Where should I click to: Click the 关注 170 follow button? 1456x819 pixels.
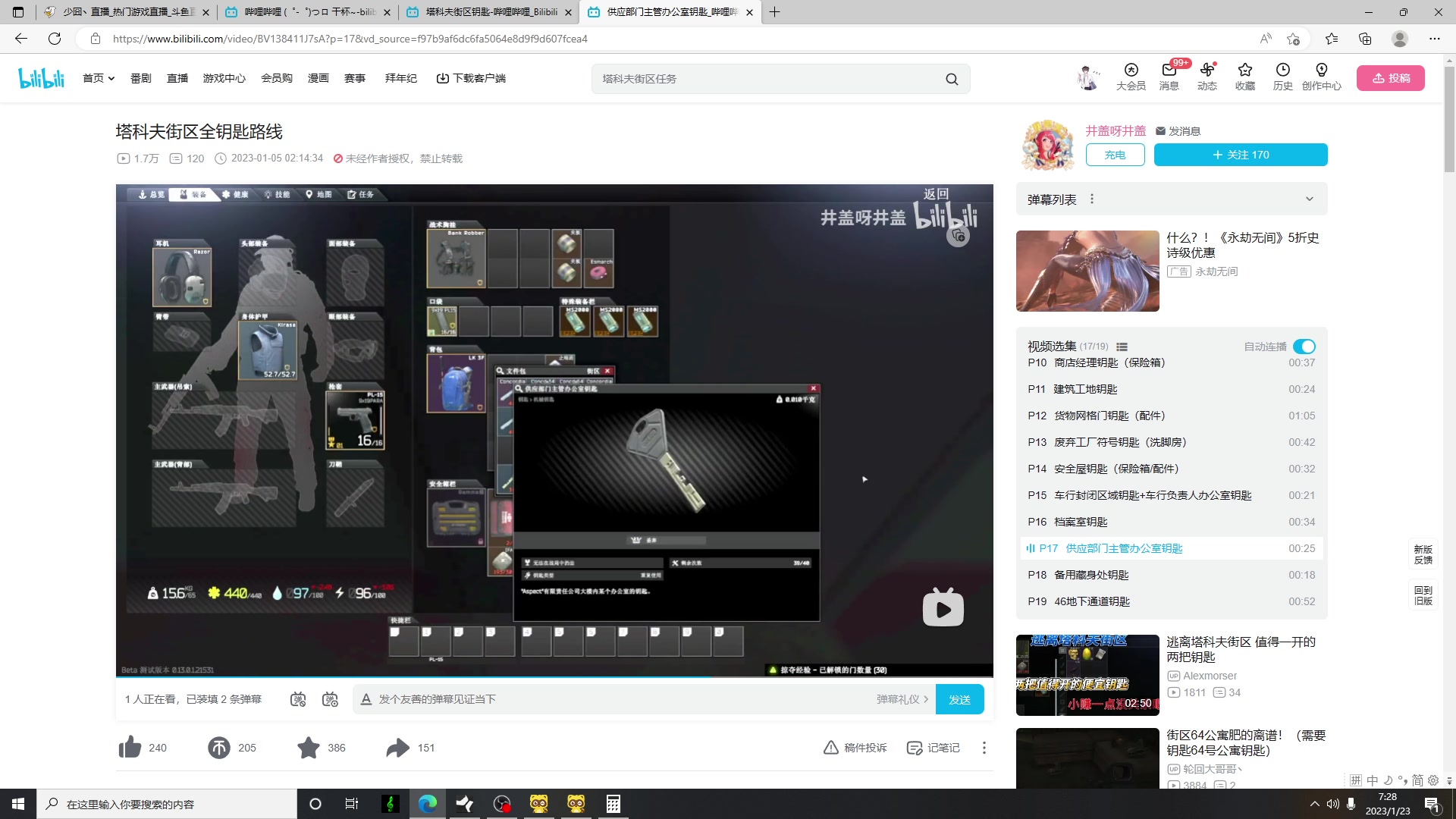(1240, 155)
